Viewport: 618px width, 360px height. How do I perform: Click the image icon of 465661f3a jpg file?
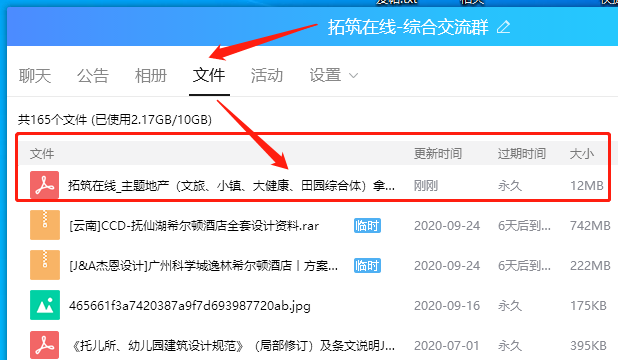[45, 305]
